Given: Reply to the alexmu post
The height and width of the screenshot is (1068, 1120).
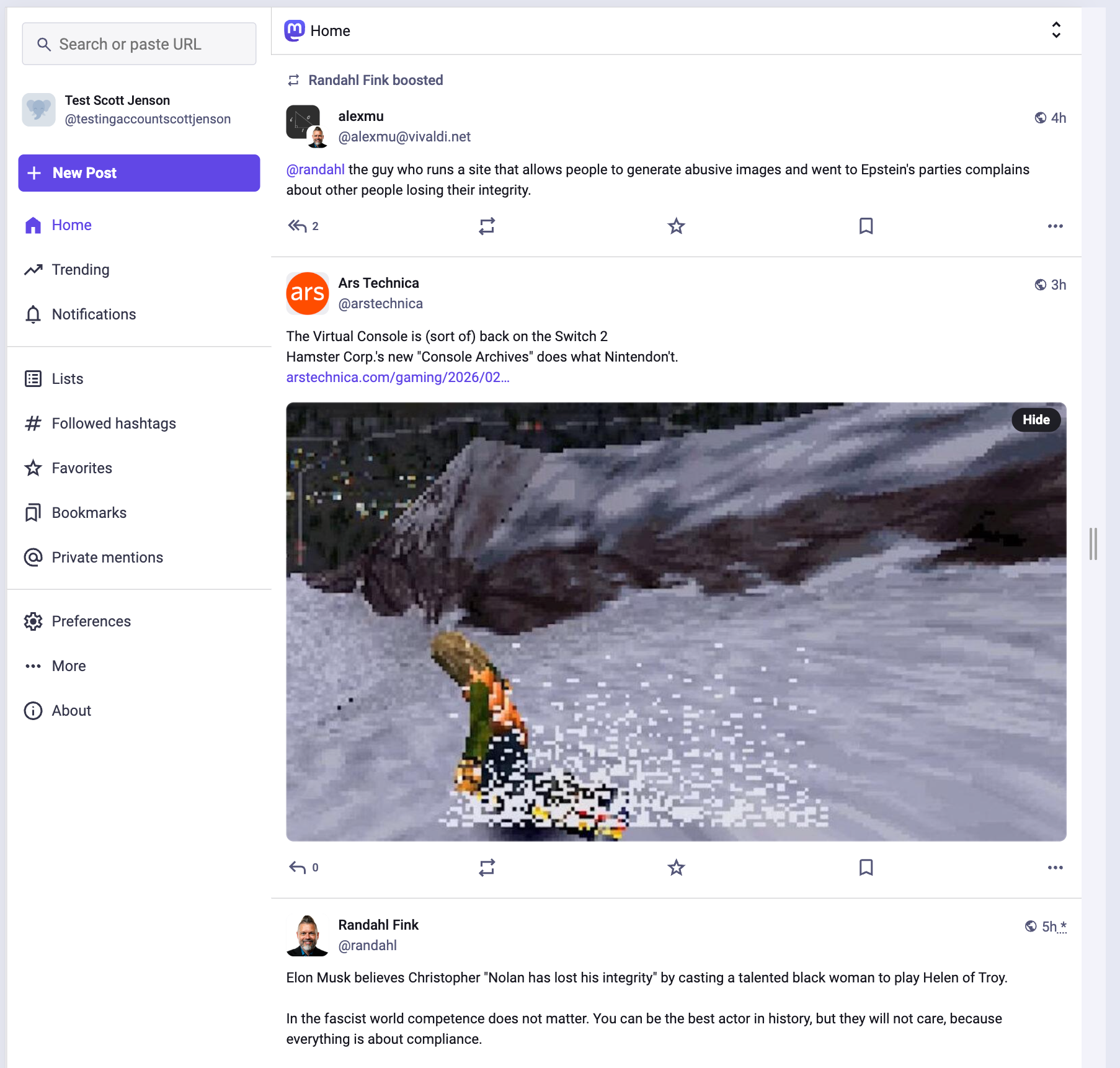Looking at the screenshot, I should pyautogui.click(x=298, y=226).
